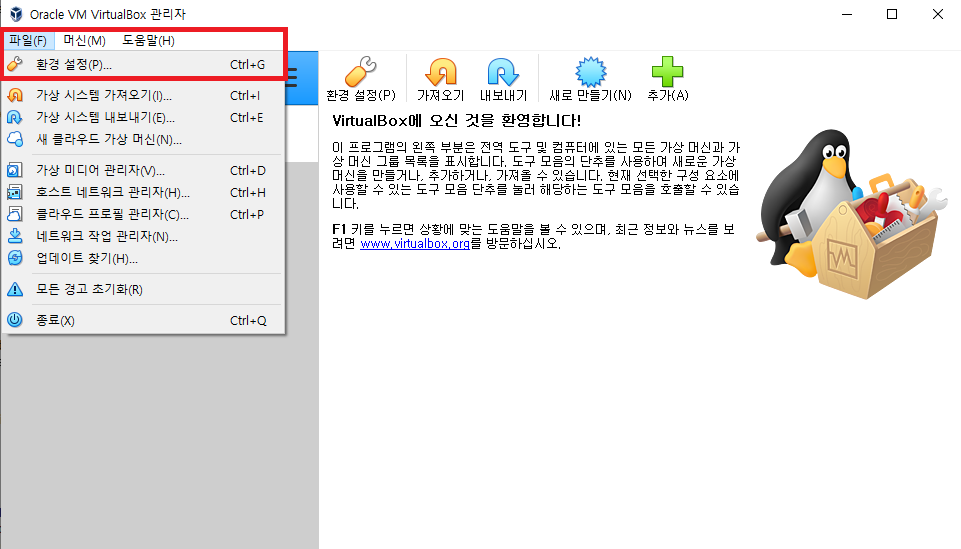This screenshot has height=549, width=961.
Task: Click the 추가(A) green plus toolbar icon
Action: click(x=667, y=72)
